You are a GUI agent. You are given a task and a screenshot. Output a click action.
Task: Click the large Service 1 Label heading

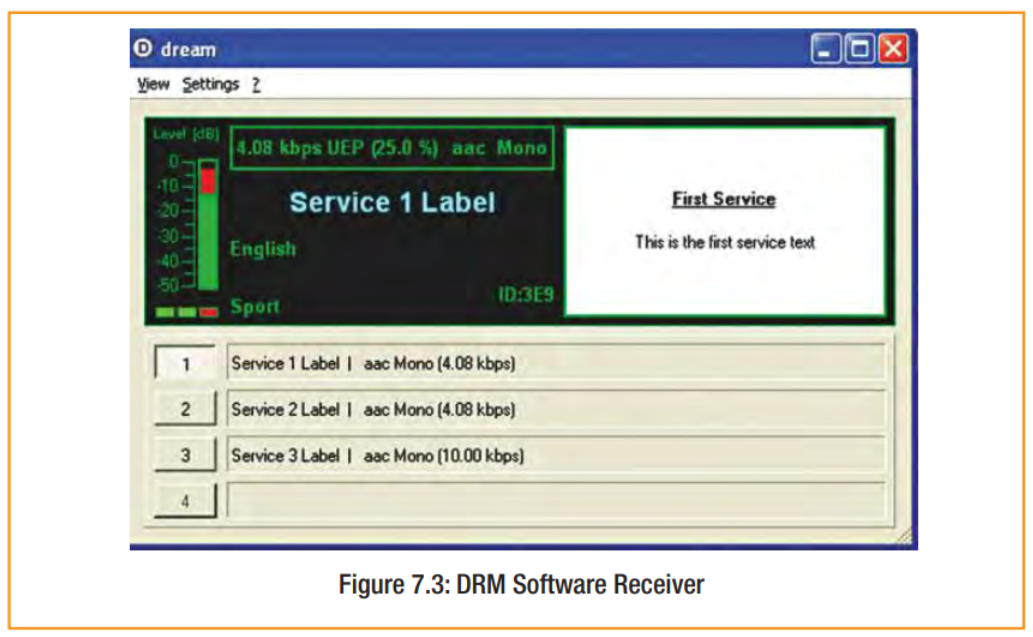(393, 202)
